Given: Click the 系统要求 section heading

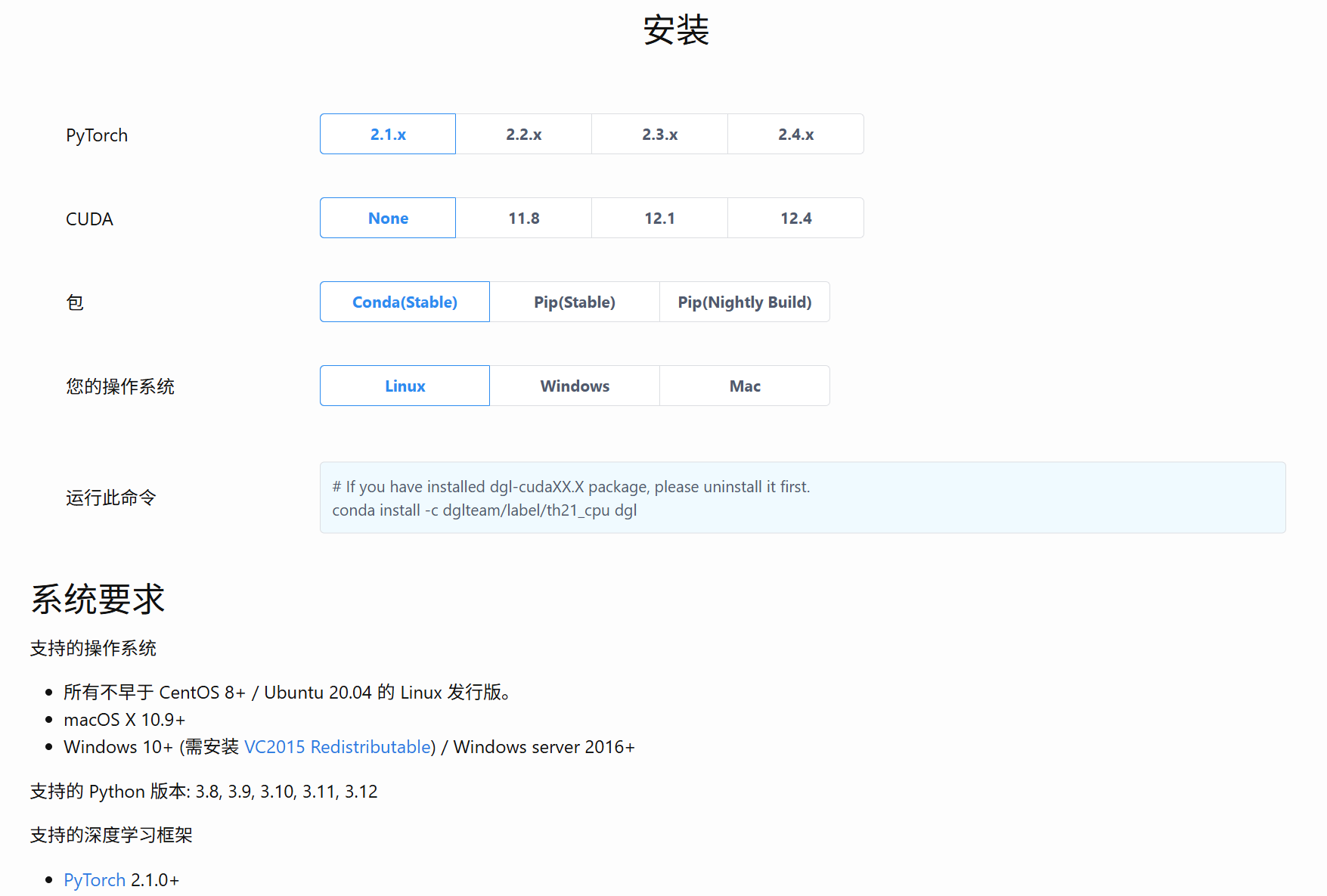Looking at the screenshot, I should coord(98,600).
